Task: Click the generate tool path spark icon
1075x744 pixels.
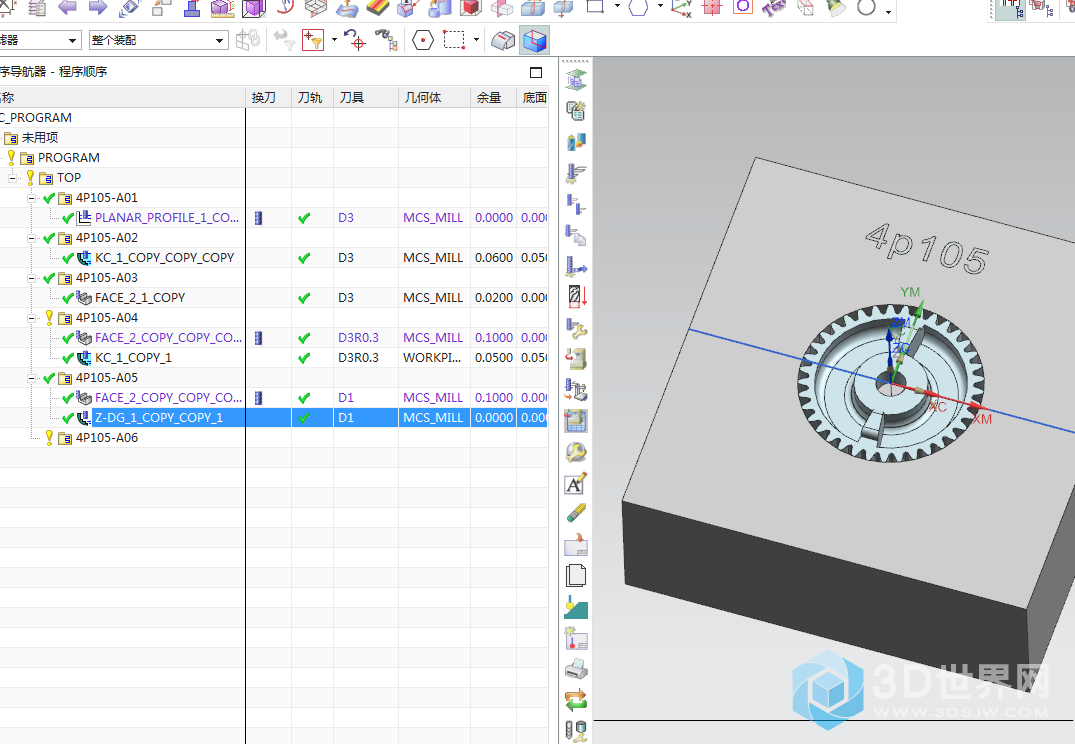Action: click(576, 173)
